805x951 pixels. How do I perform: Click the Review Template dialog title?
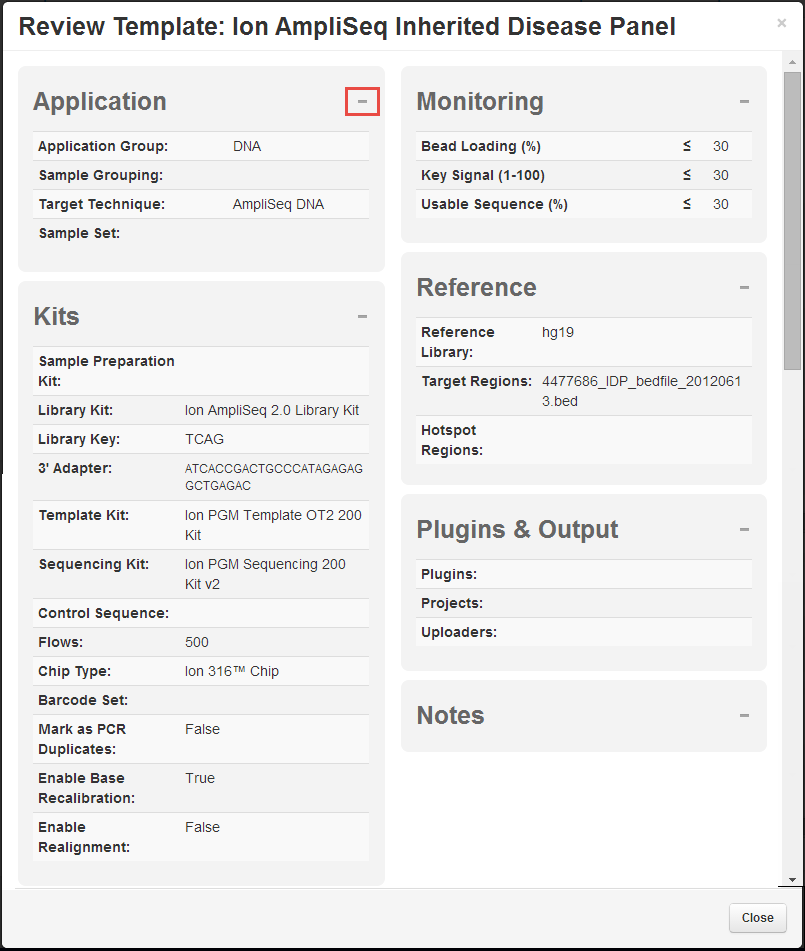pyautogui.click(x=347, y=27)
